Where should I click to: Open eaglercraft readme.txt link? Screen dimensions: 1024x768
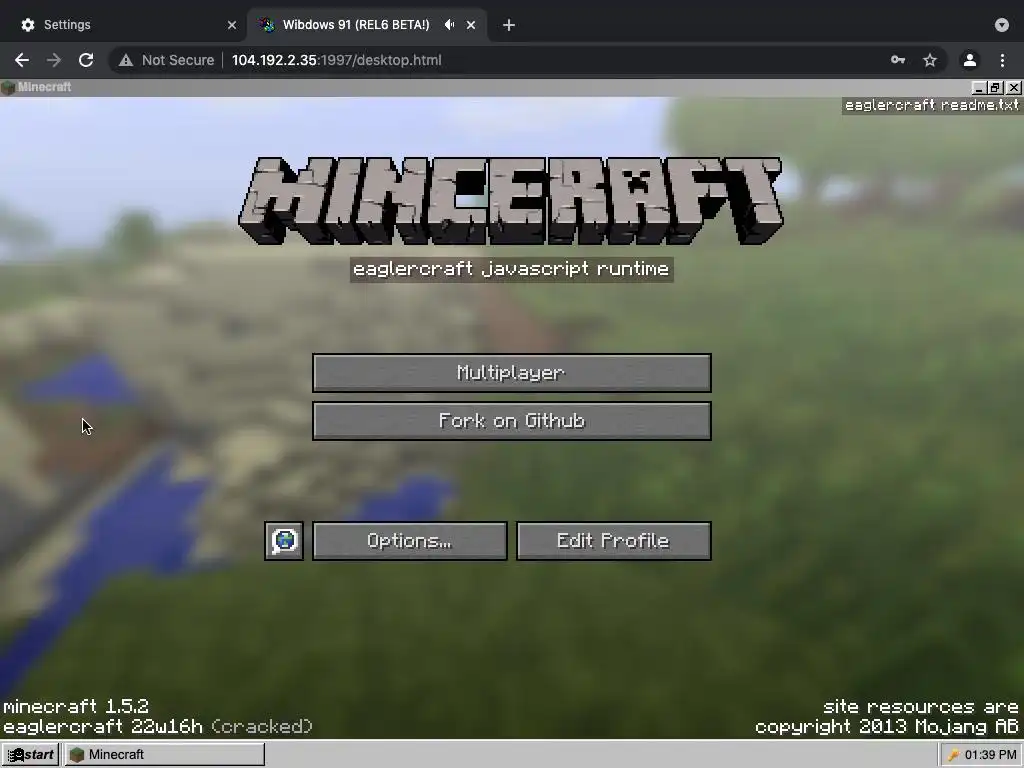coord(932,105)
